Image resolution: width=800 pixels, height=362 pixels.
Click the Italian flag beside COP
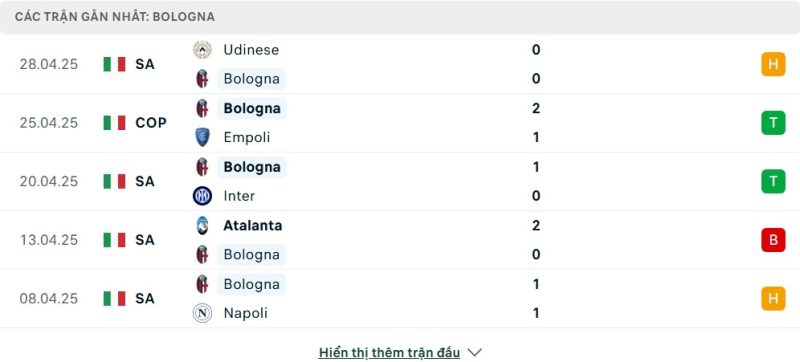coord(114,123)
